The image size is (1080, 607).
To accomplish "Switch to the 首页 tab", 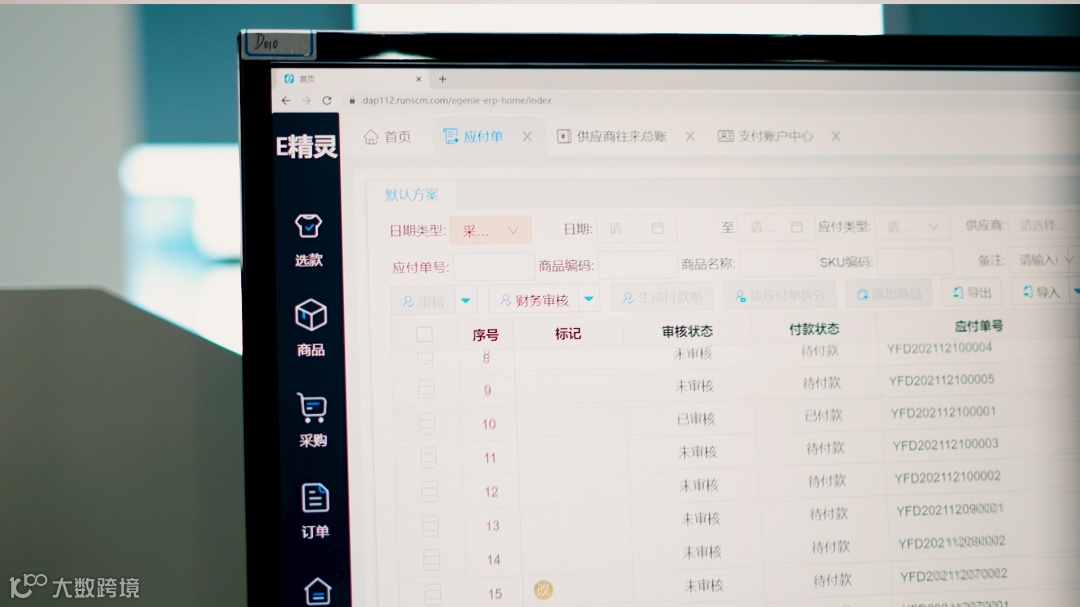I will (x=388, y=136).
